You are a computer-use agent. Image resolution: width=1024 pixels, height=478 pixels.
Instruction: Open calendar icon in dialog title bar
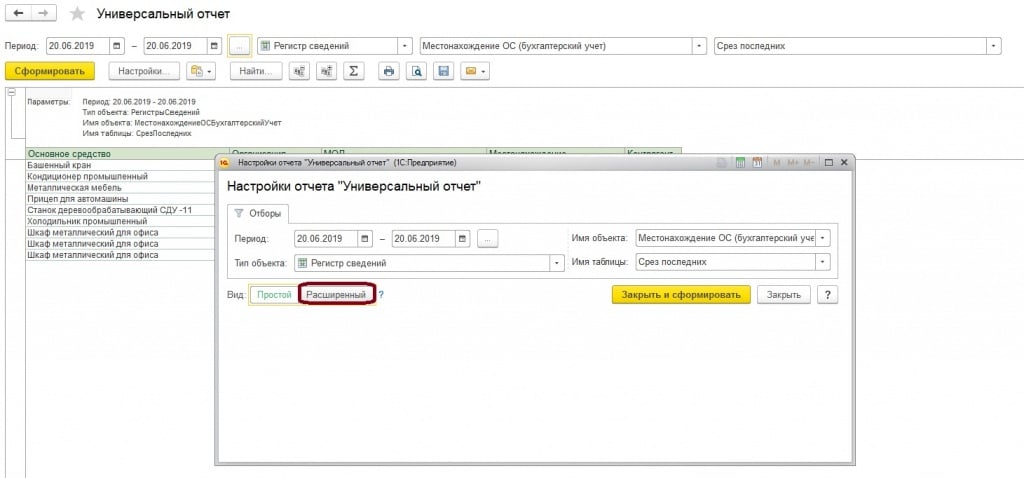(x=758, y=162)
